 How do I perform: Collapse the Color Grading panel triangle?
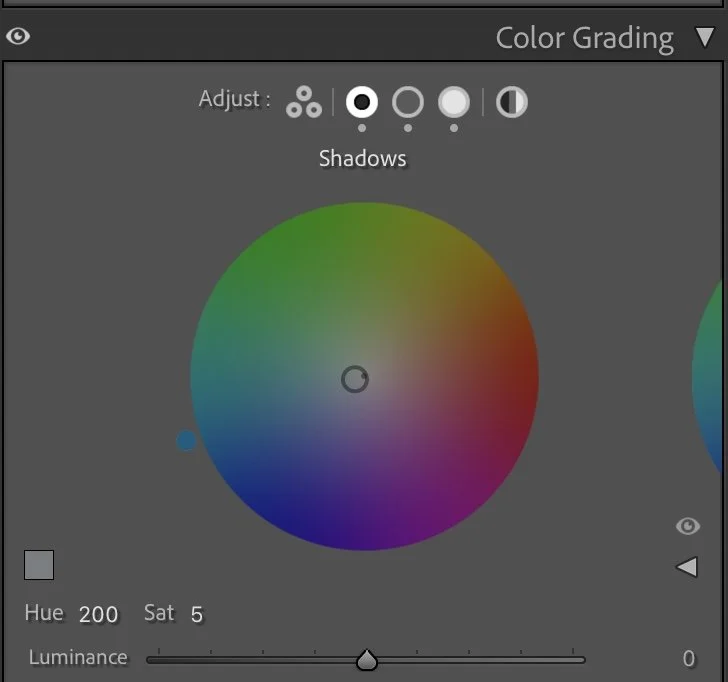tap(705, 37)
